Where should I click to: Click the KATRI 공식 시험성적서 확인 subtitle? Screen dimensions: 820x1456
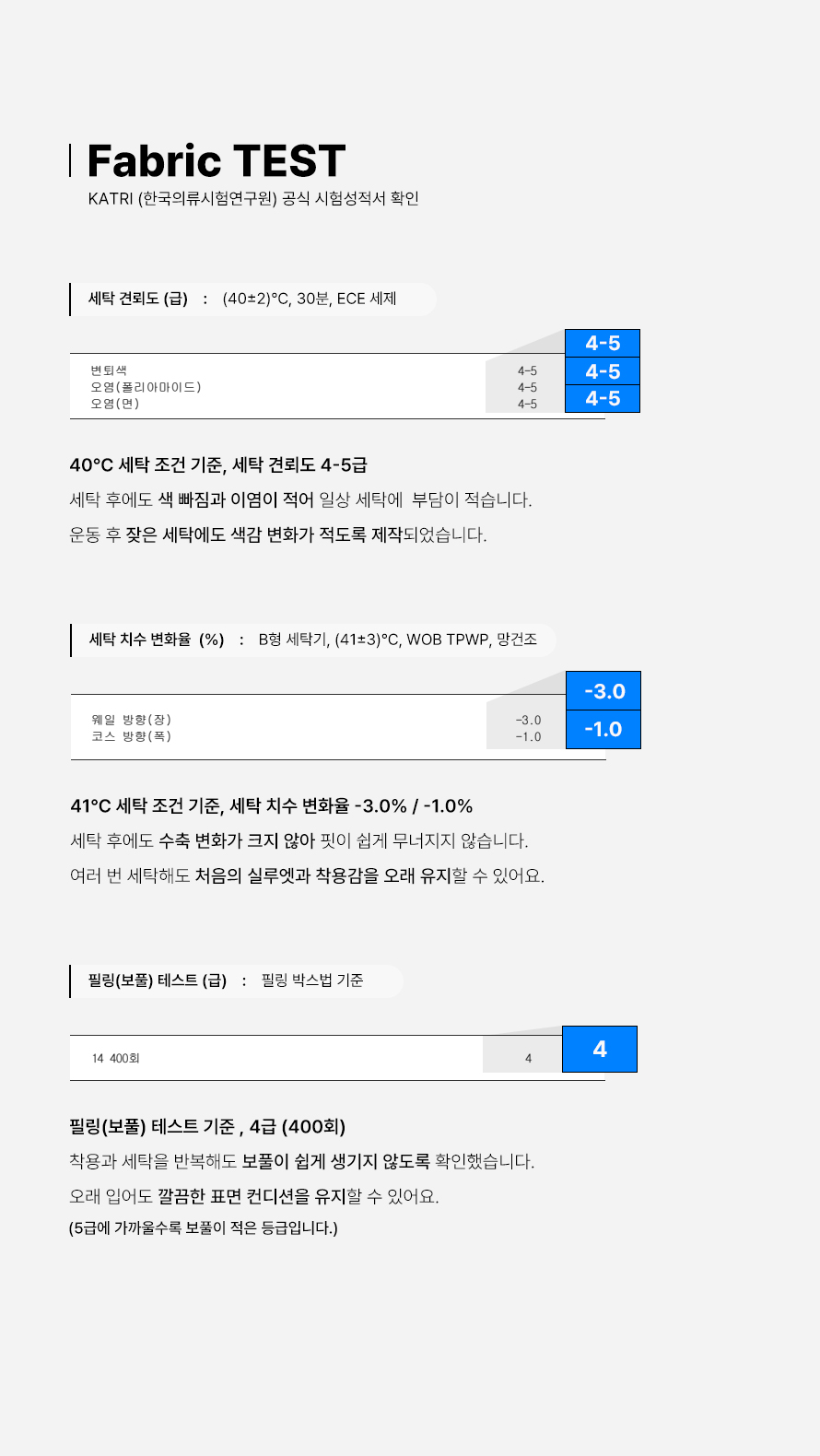click(253, 198)
